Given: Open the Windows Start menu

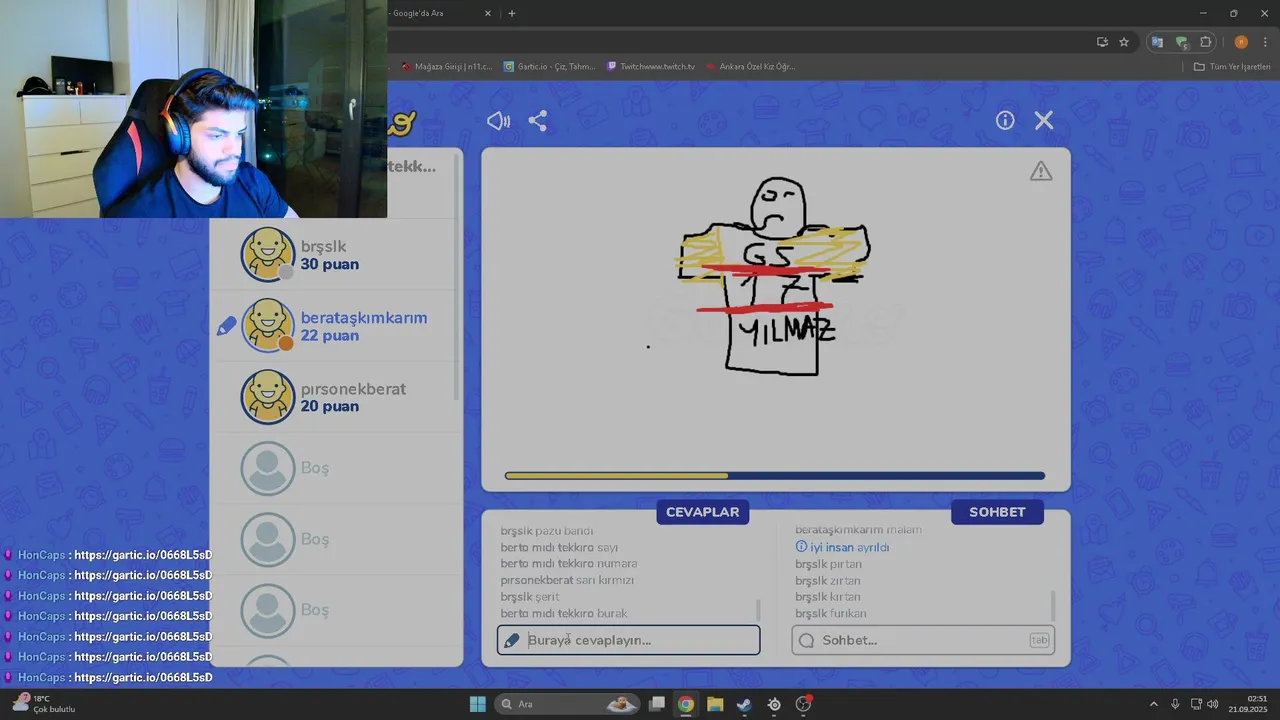Looking at the screenshot, I should click(477, 704).
